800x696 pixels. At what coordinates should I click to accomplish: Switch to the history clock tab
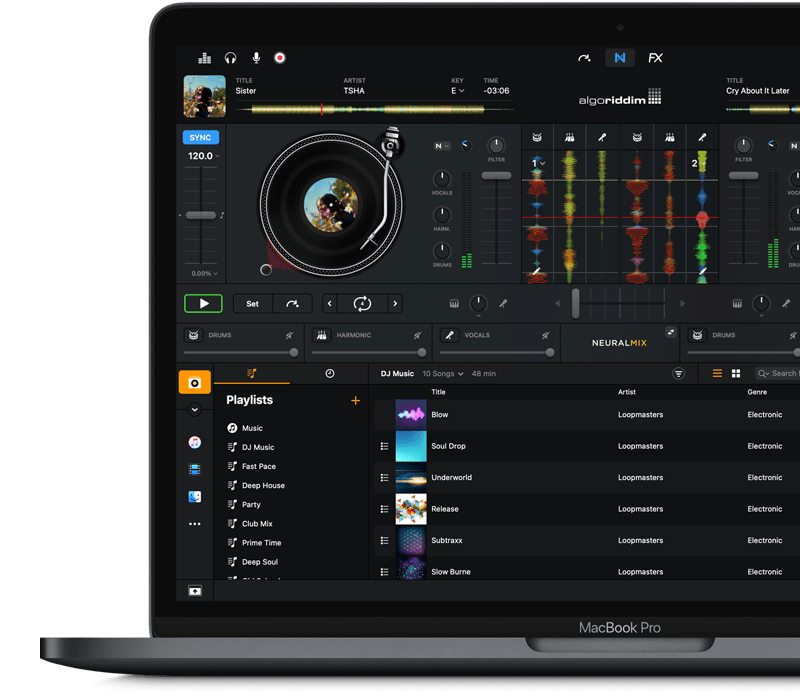330,373
